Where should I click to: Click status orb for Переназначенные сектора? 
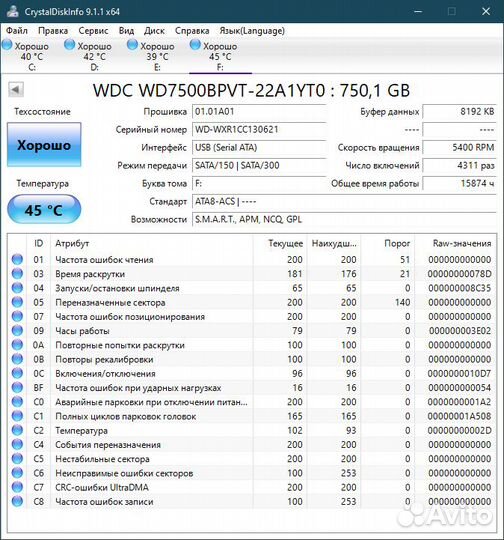(17, 302)
